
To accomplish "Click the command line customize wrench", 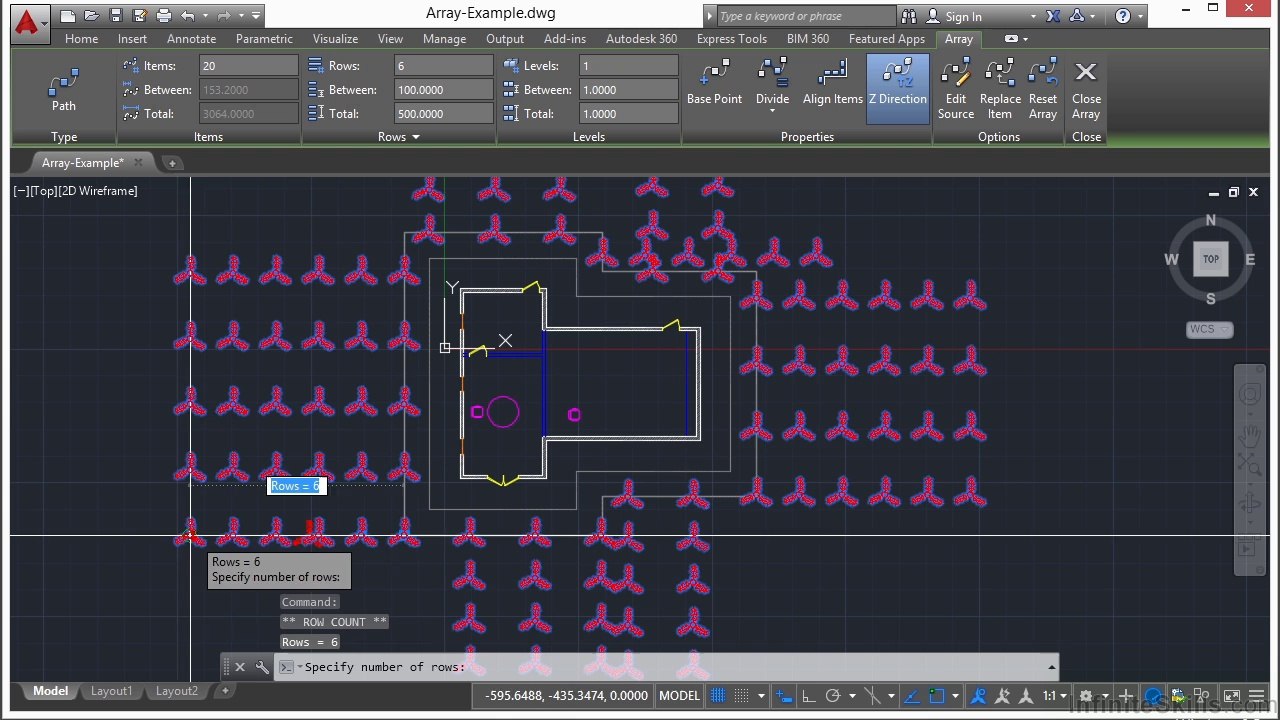I will [262, 667].
